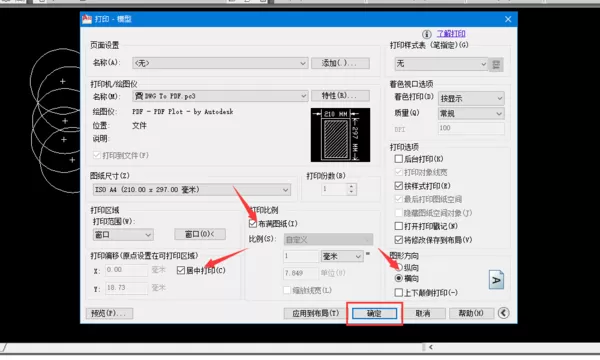Click the horizontal scrollbar left arrow below the dialog
This screenshot has width=600, height=360.
[x=431, y=347]
